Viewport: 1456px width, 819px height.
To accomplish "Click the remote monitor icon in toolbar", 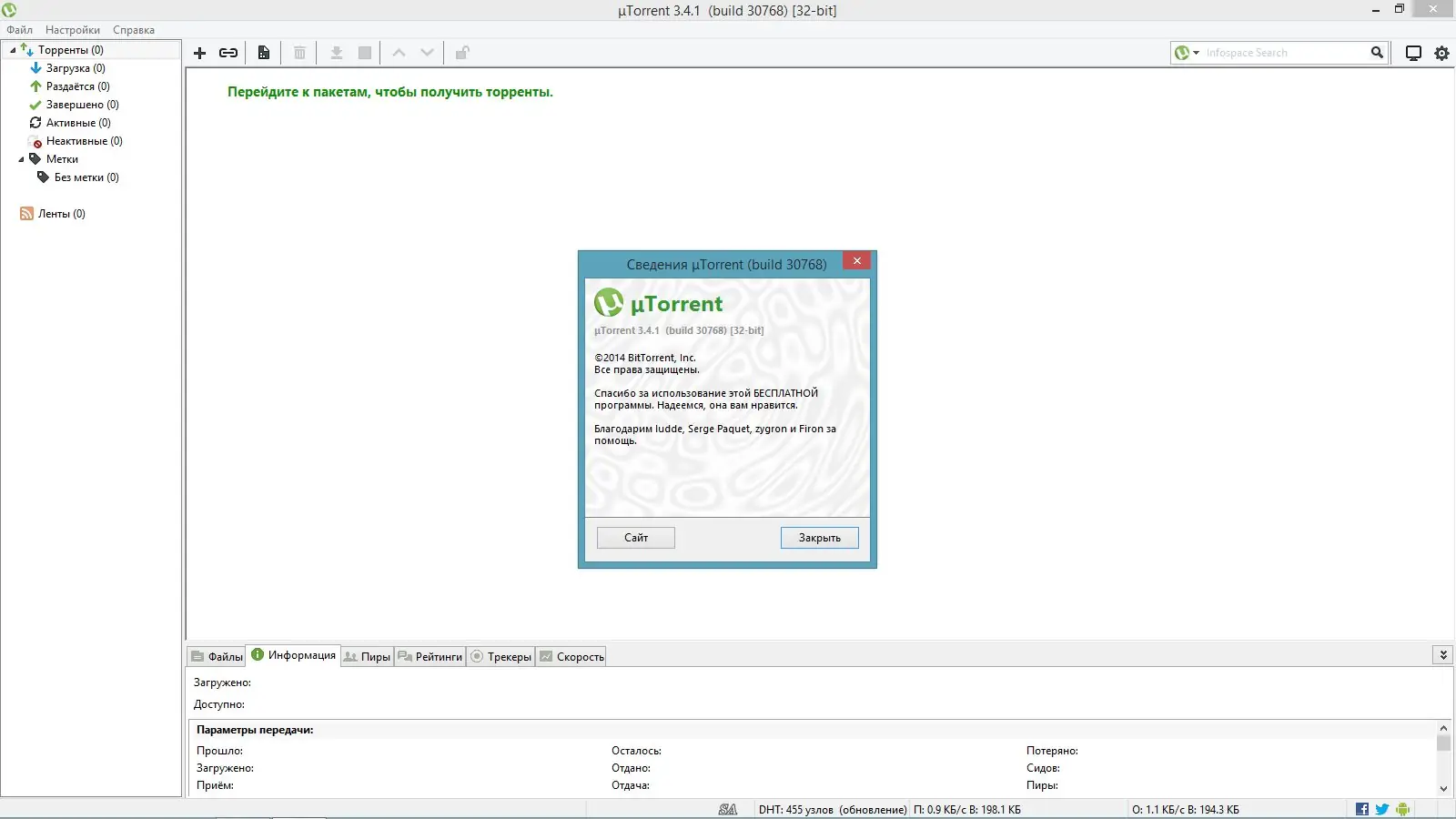I will [1413, 53].
